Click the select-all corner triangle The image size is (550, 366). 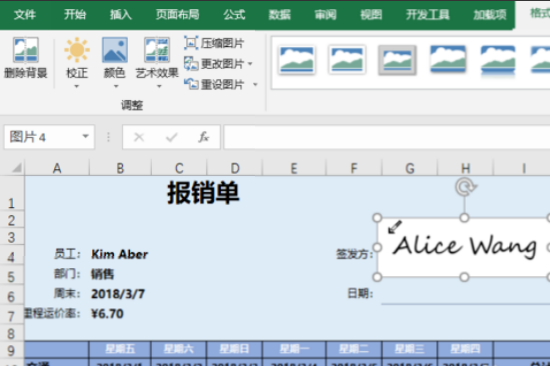point(17,168)
